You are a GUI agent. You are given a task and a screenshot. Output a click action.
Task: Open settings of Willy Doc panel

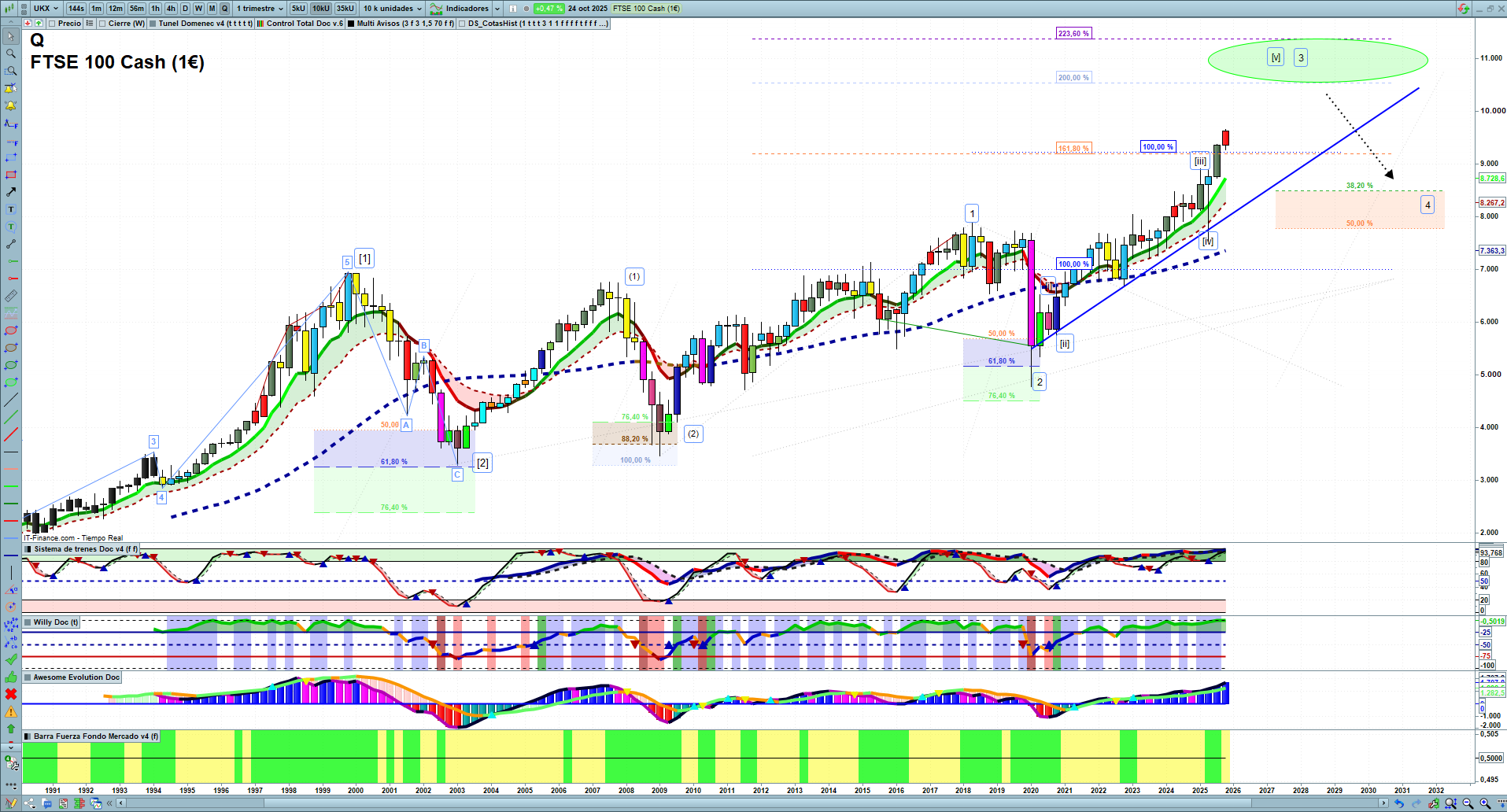pyautogui.click(x=28, y=622)
